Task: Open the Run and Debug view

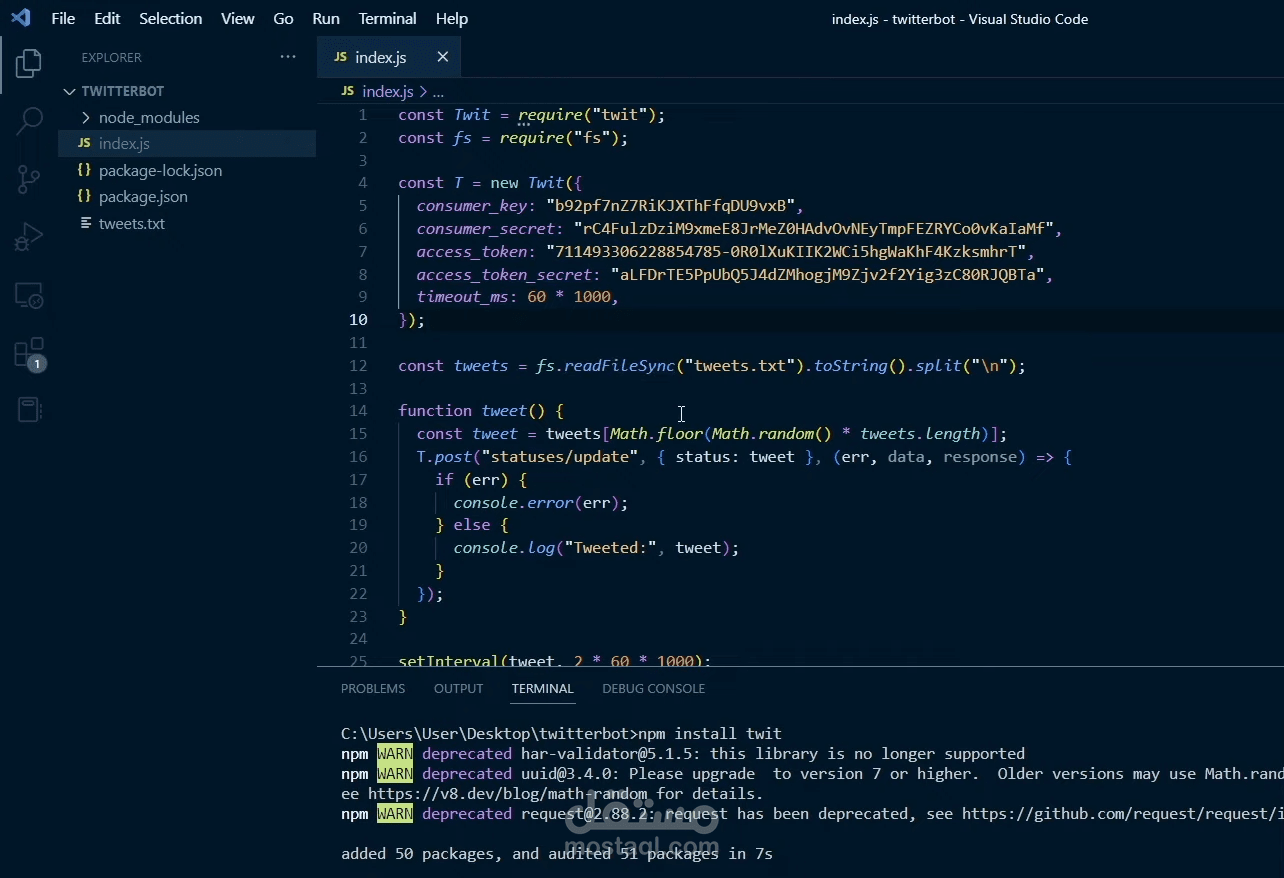Action: point(29,237)
